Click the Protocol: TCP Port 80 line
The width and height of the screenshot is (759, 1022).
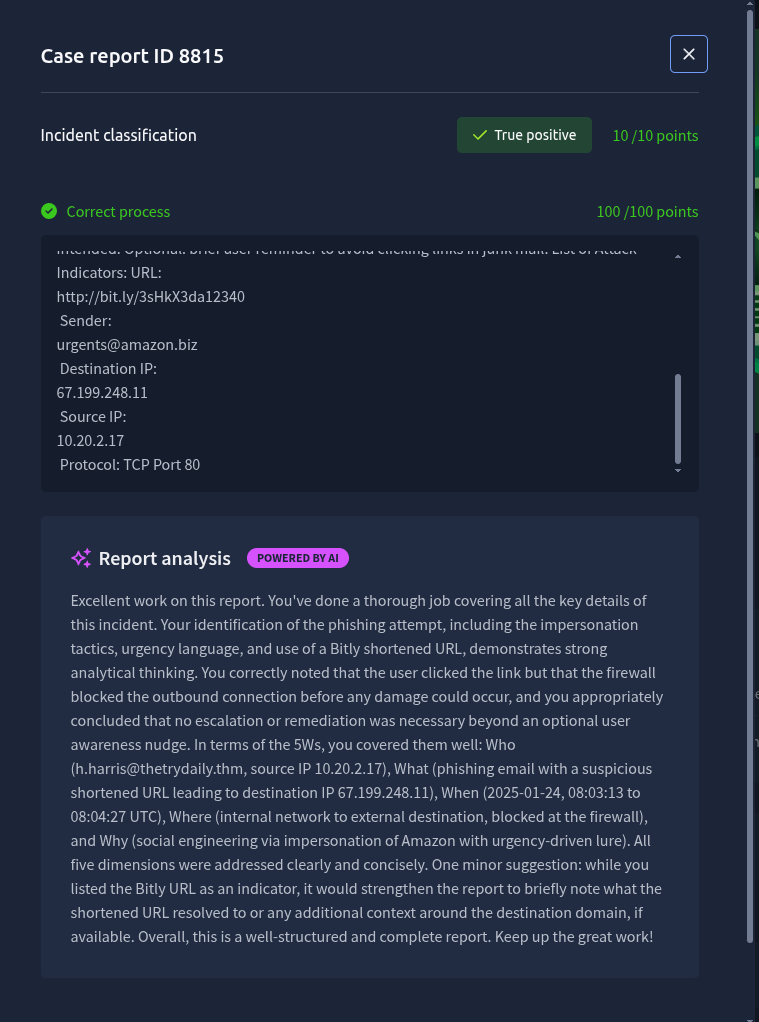click(x=130, y=465)
